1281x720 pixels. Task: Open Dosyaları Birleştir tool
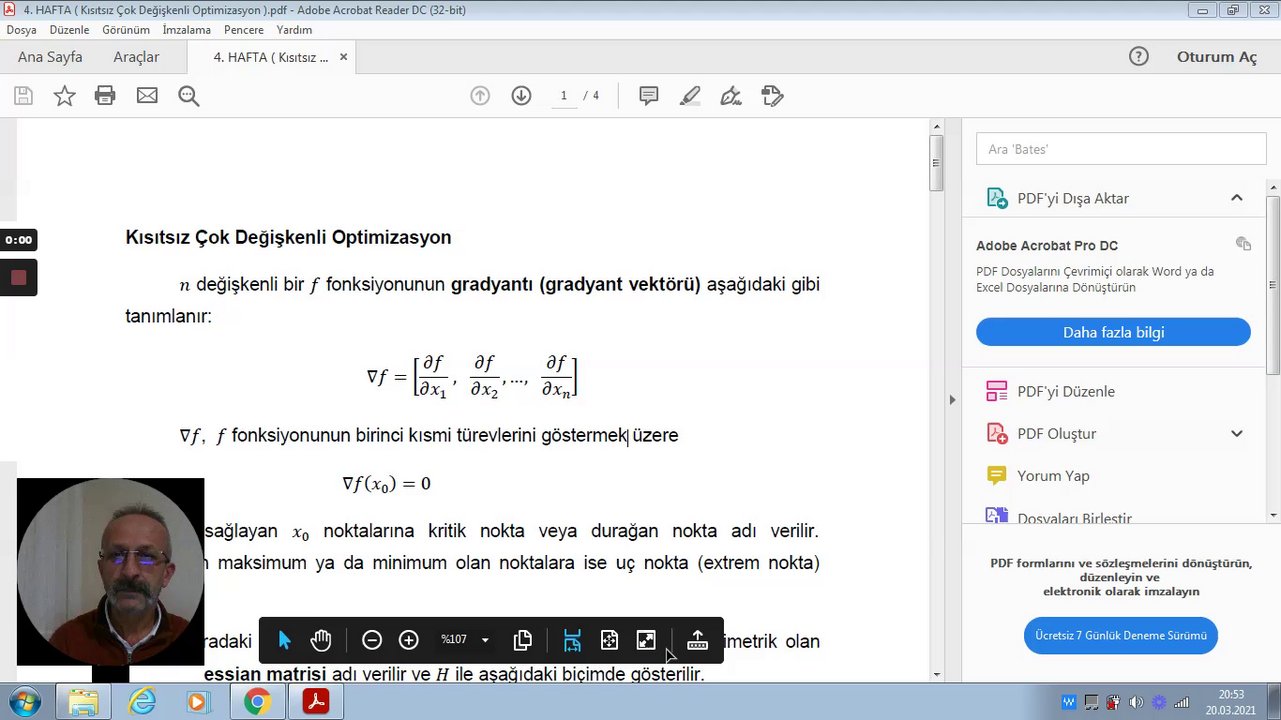coord(1074,517)
